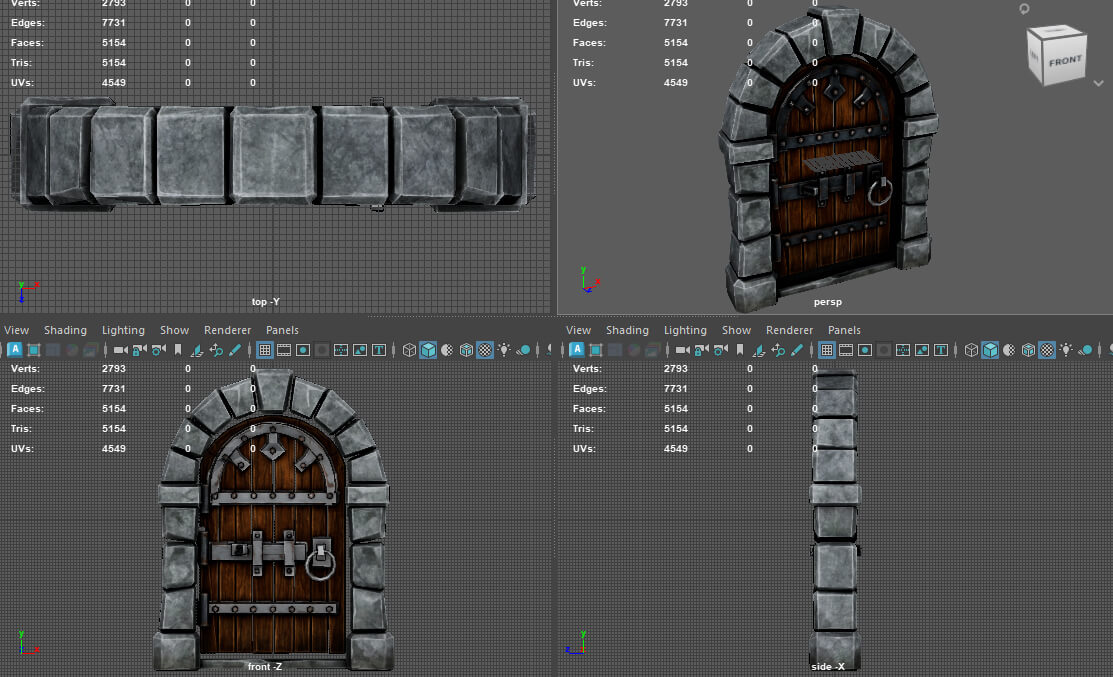
Task: Toggle Film Gate in front view panel
Action: coord(284,350)
